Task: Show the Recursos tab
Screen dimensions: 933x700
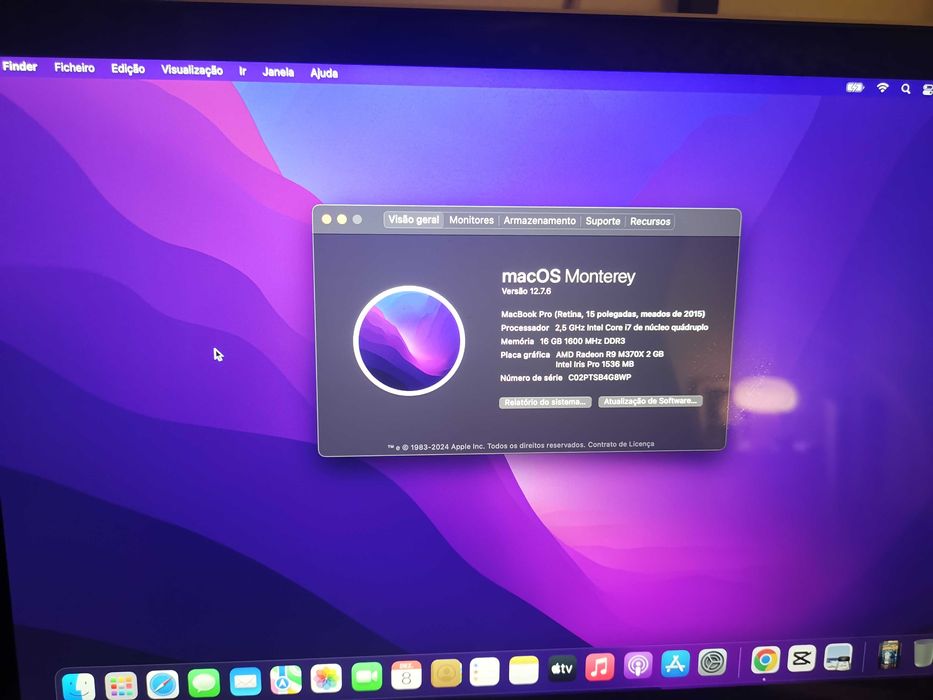Action: point(650,221)
